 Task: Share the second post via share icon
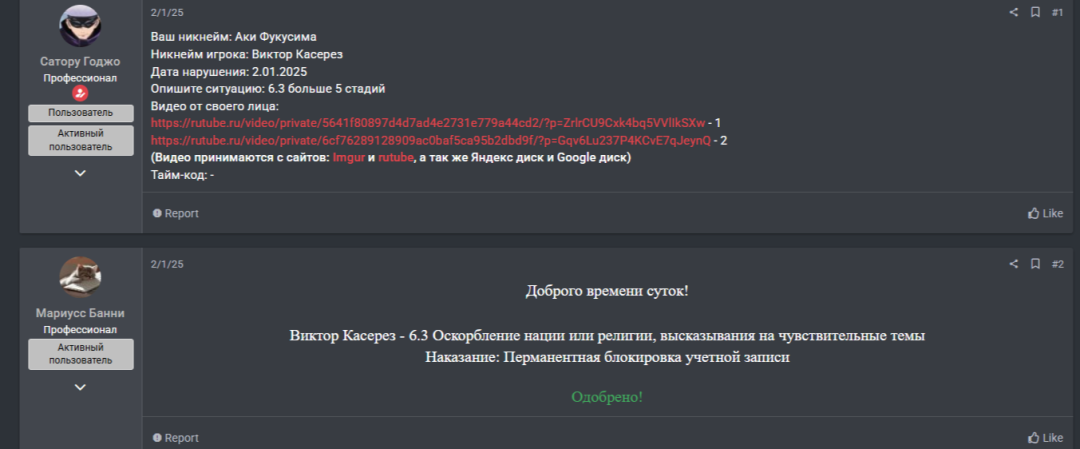click(x=1013, y=264)
